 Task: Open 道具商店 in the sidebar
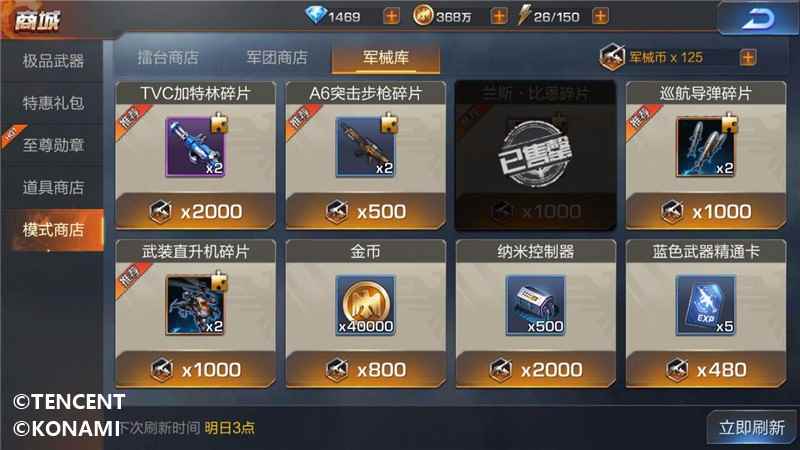[x=53, y=187]
